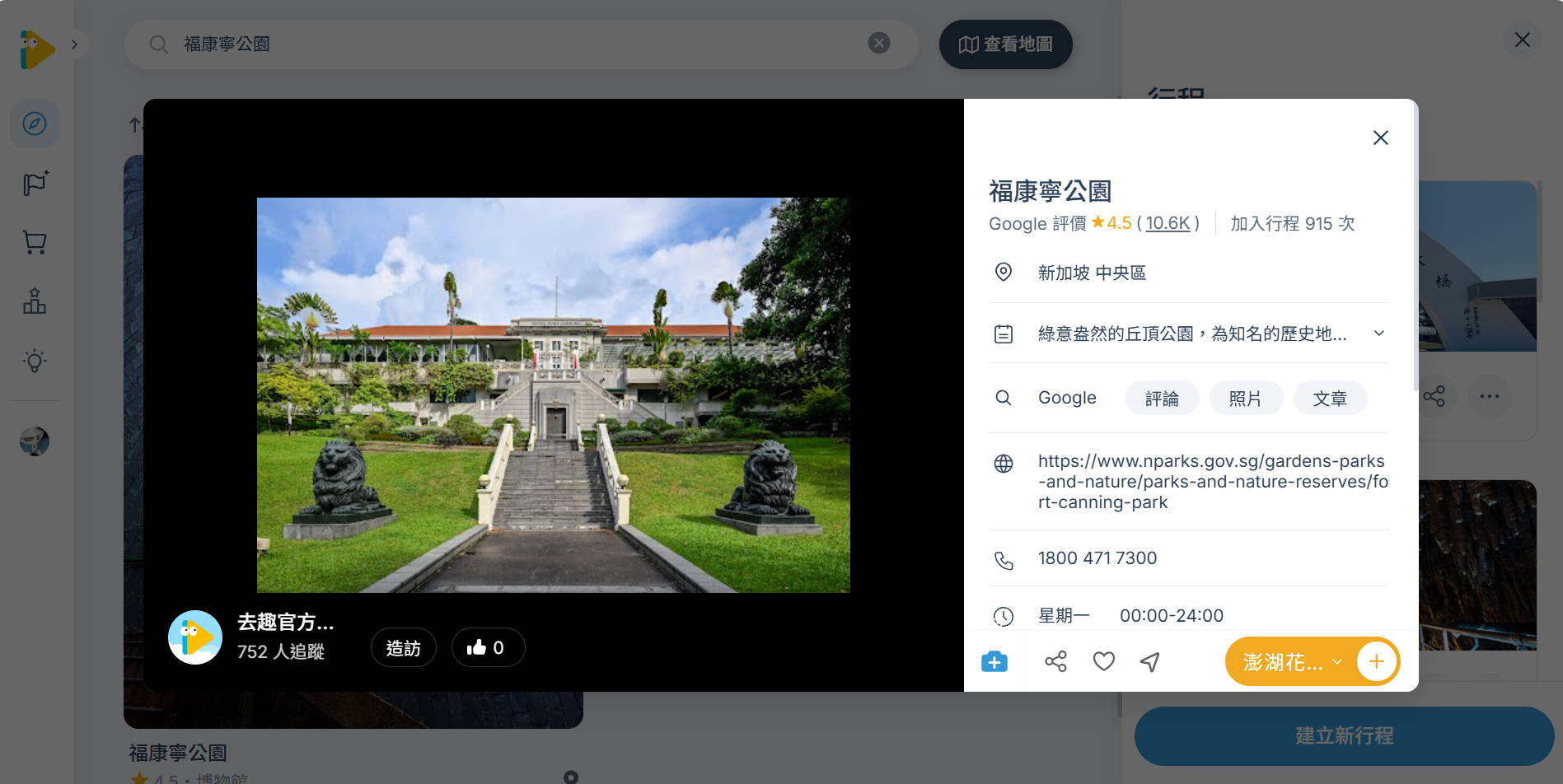Click the description note icon

(1004, 334)
